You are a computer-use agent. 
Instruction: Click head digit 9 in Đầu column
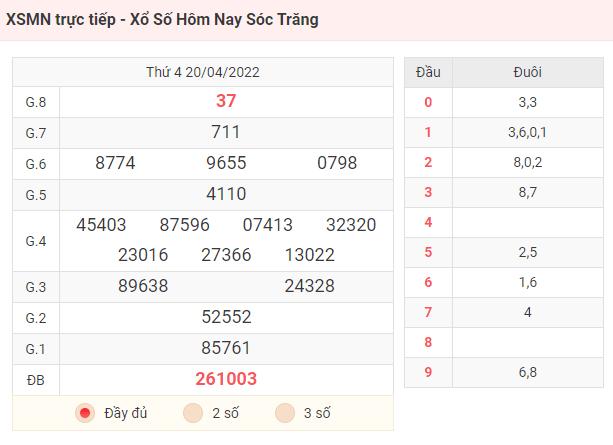[428, 372]
